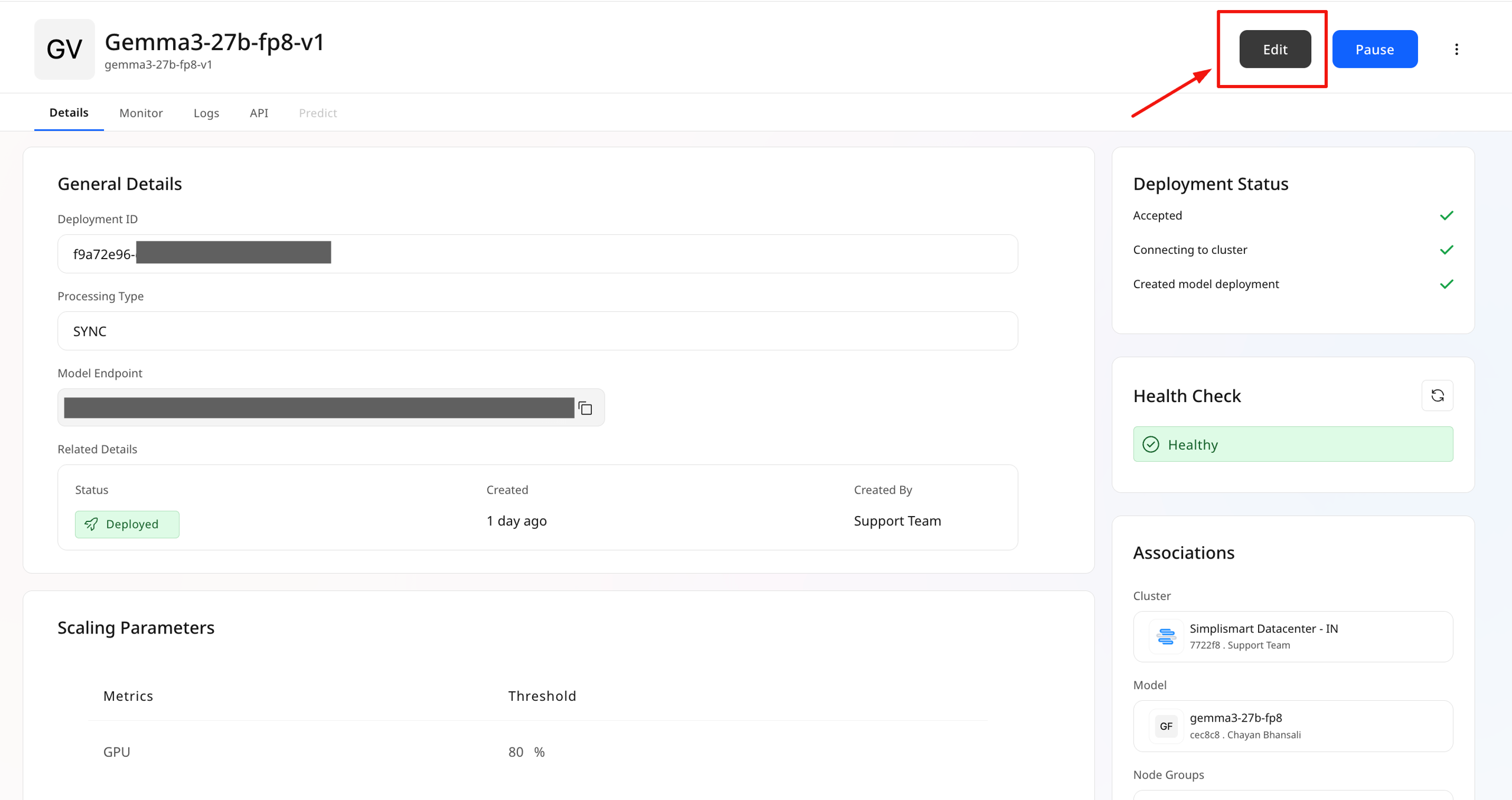This screenshot has height=800, width=1512.
Task: Click the Accepted status checkmark
Action: 1447,215
